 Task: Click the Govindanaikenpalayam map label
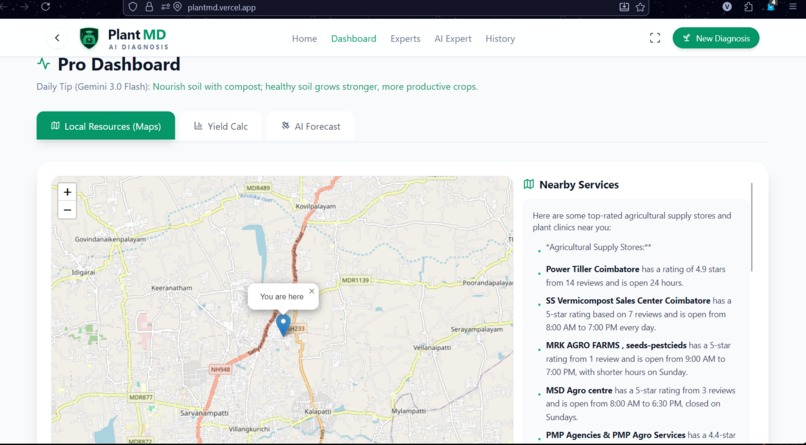point(110,239)
